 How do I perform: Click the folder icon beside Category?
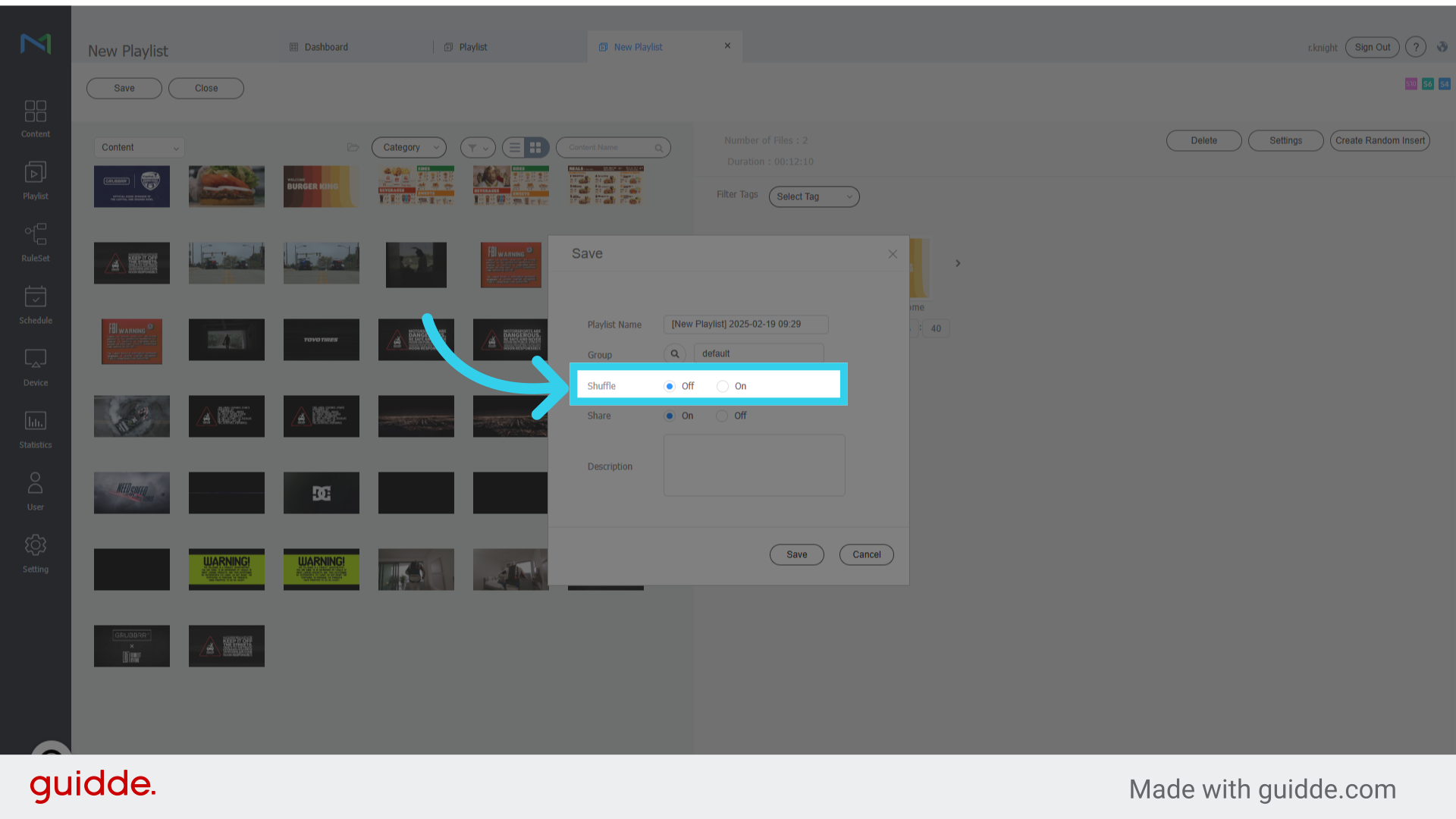353,147
